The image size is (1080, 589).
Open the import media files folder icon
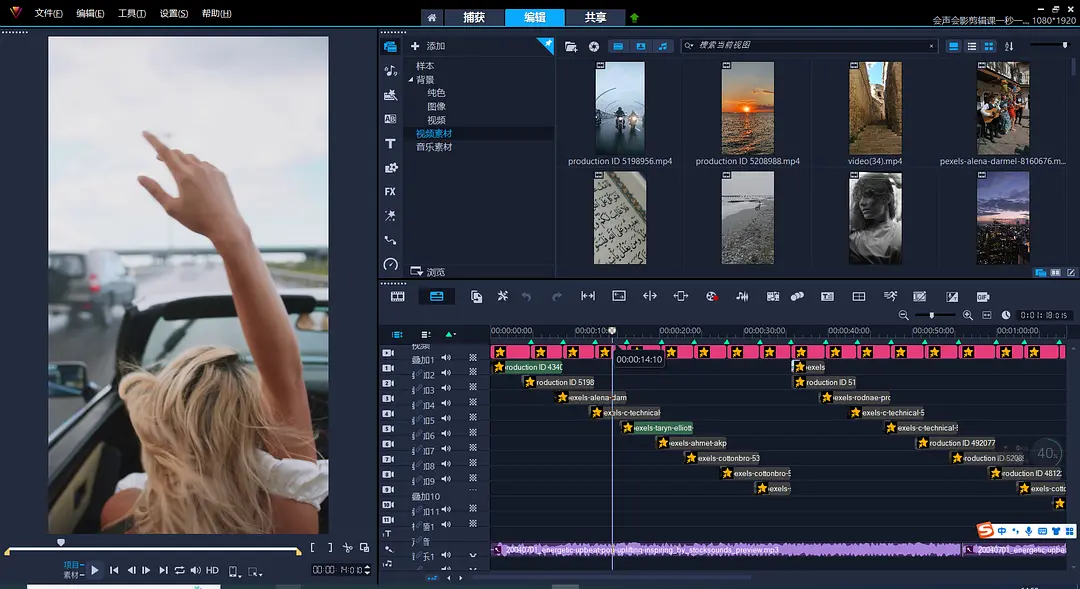571,46
